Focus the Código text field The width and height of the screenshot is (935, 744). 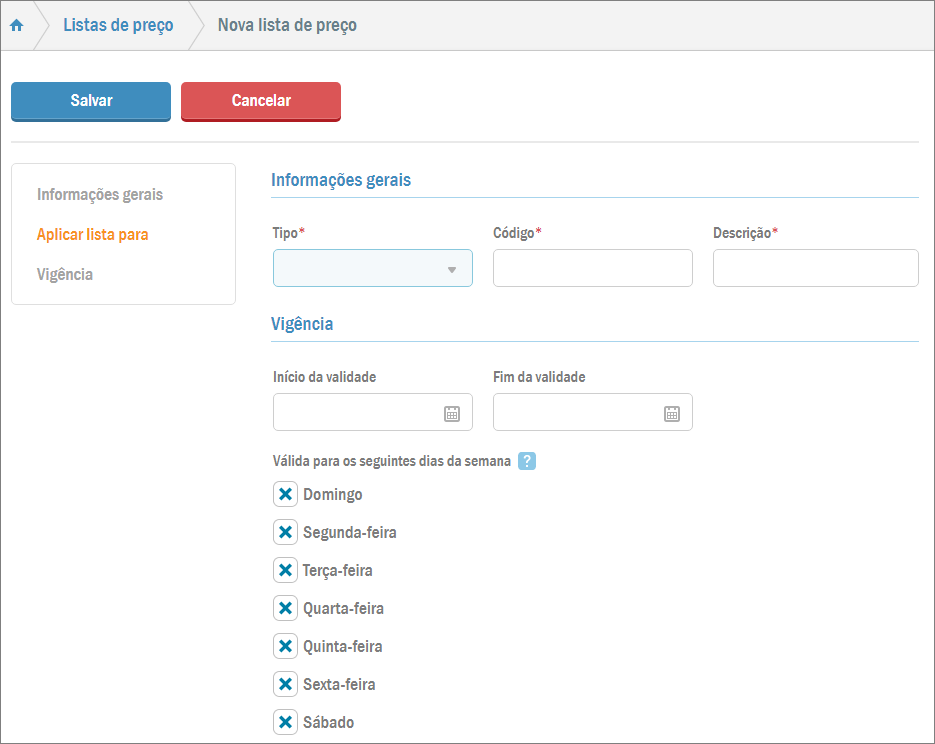pyautogui.click(x=592, y=269)
